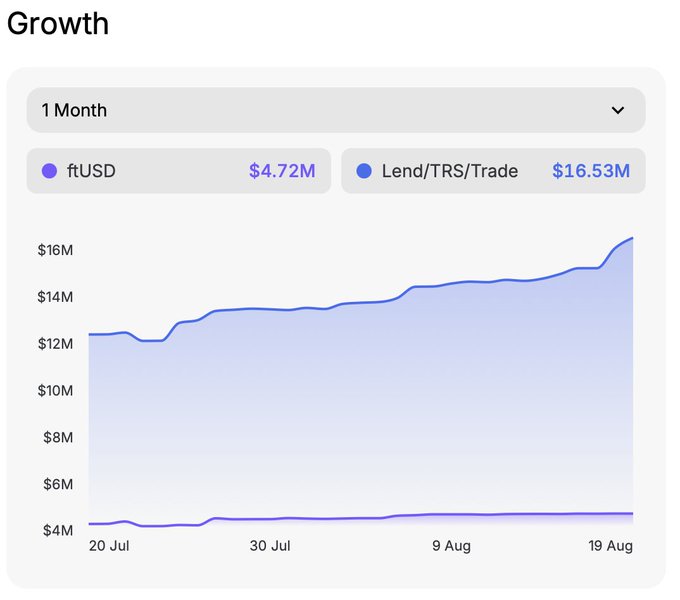Click the 9 Aug x-axis label
Image resolution: width=680 pixels, height=600 pixels.
[x=451, y=546]
